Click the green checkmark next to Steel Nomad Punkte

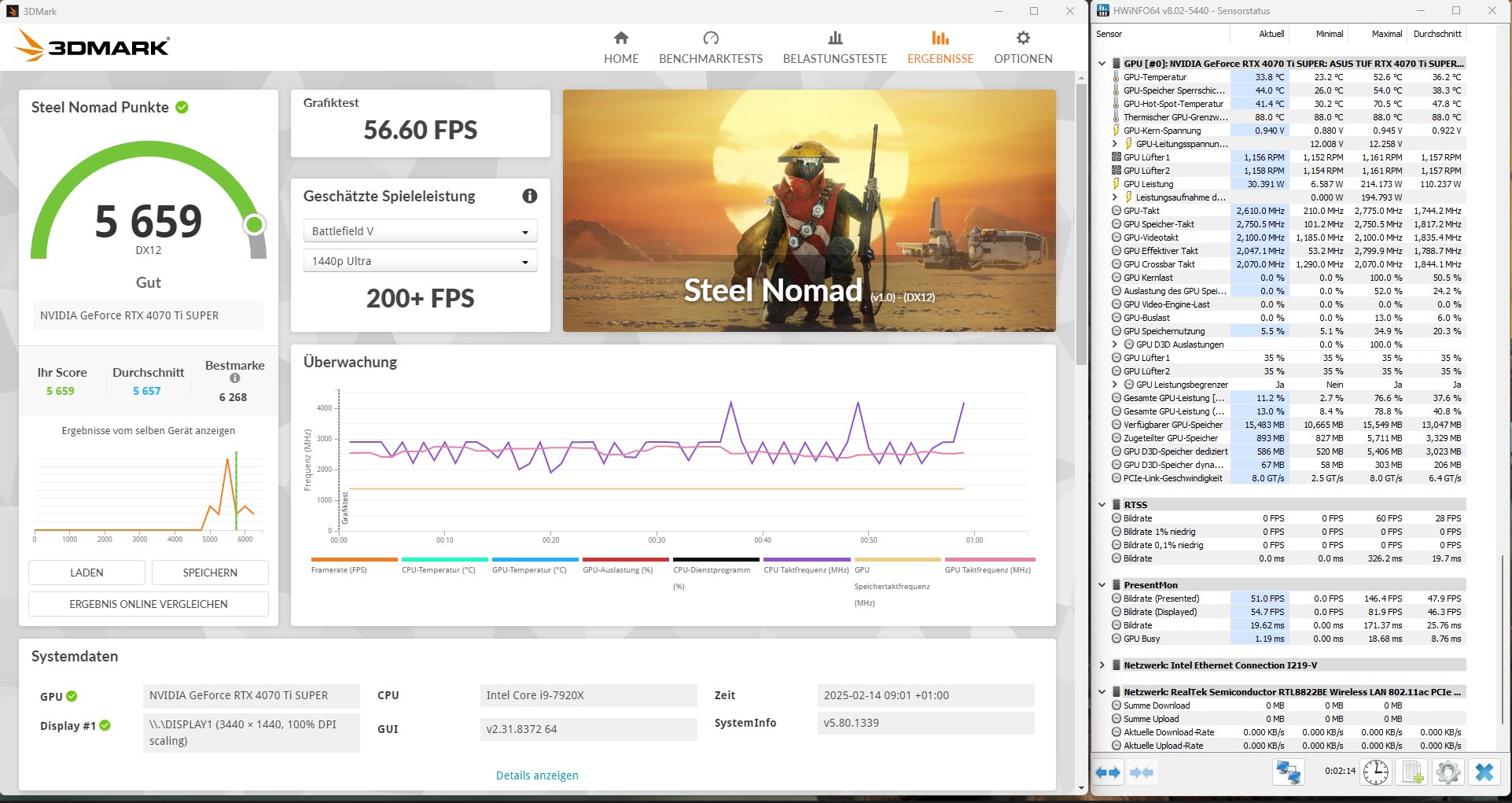[182, 107]
